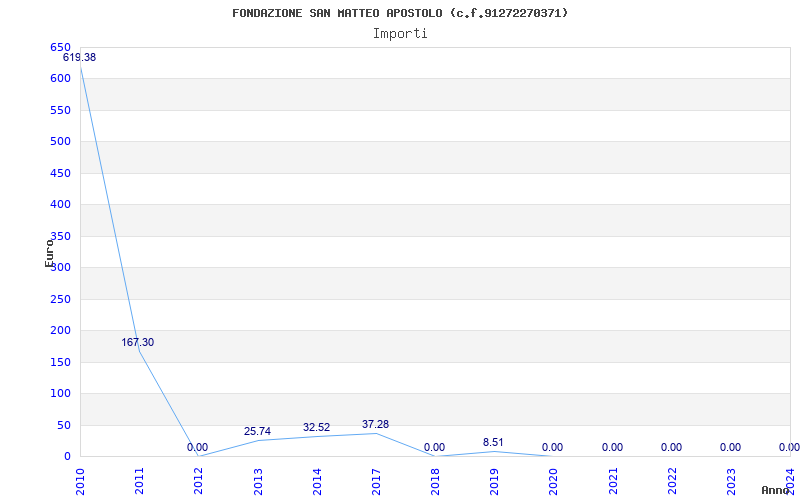Screen dimensions: 800x500
Task: Click the Importi subtitle
Action: [400, 33]
